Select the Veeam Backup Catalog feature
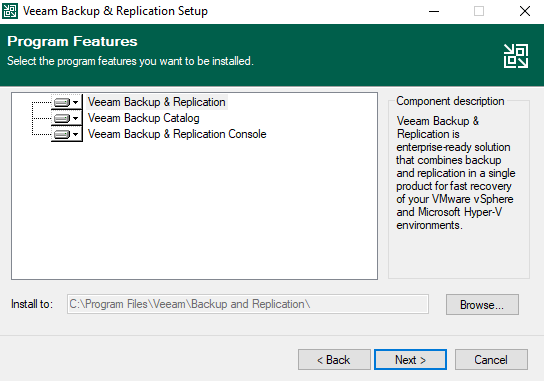The width and height of the screenshot is (544, 381). click(144, 118)
